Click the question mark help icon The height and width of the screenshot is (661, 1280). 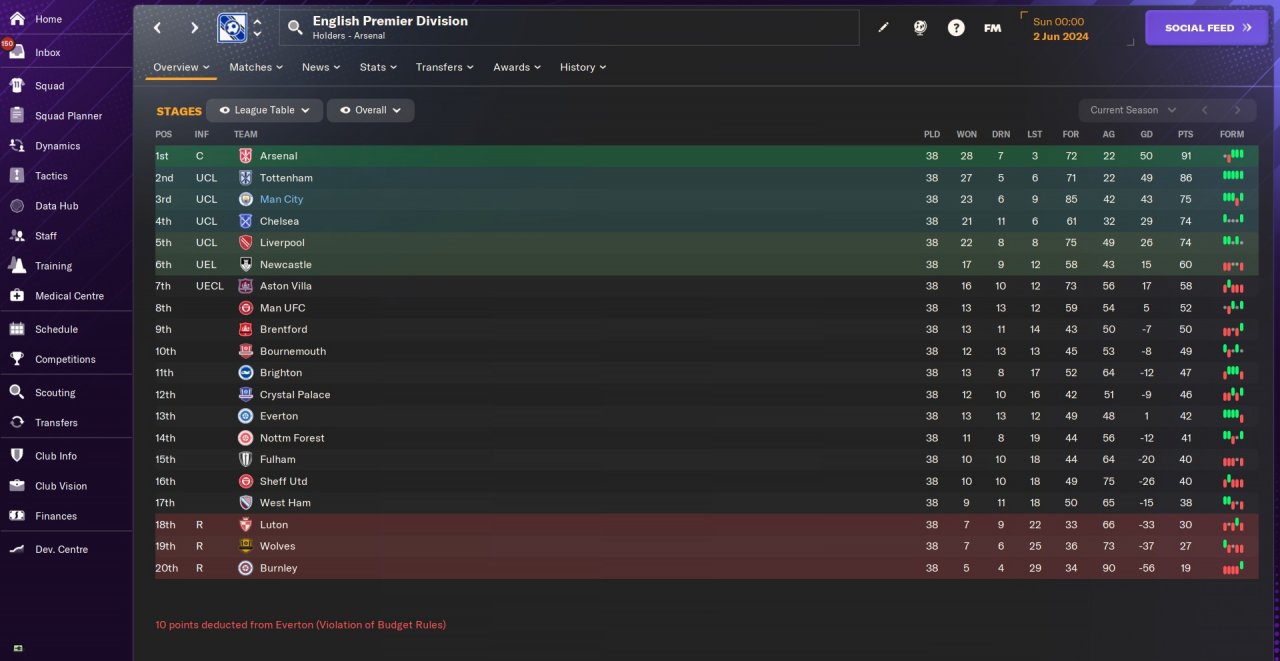tap(956, 28)
